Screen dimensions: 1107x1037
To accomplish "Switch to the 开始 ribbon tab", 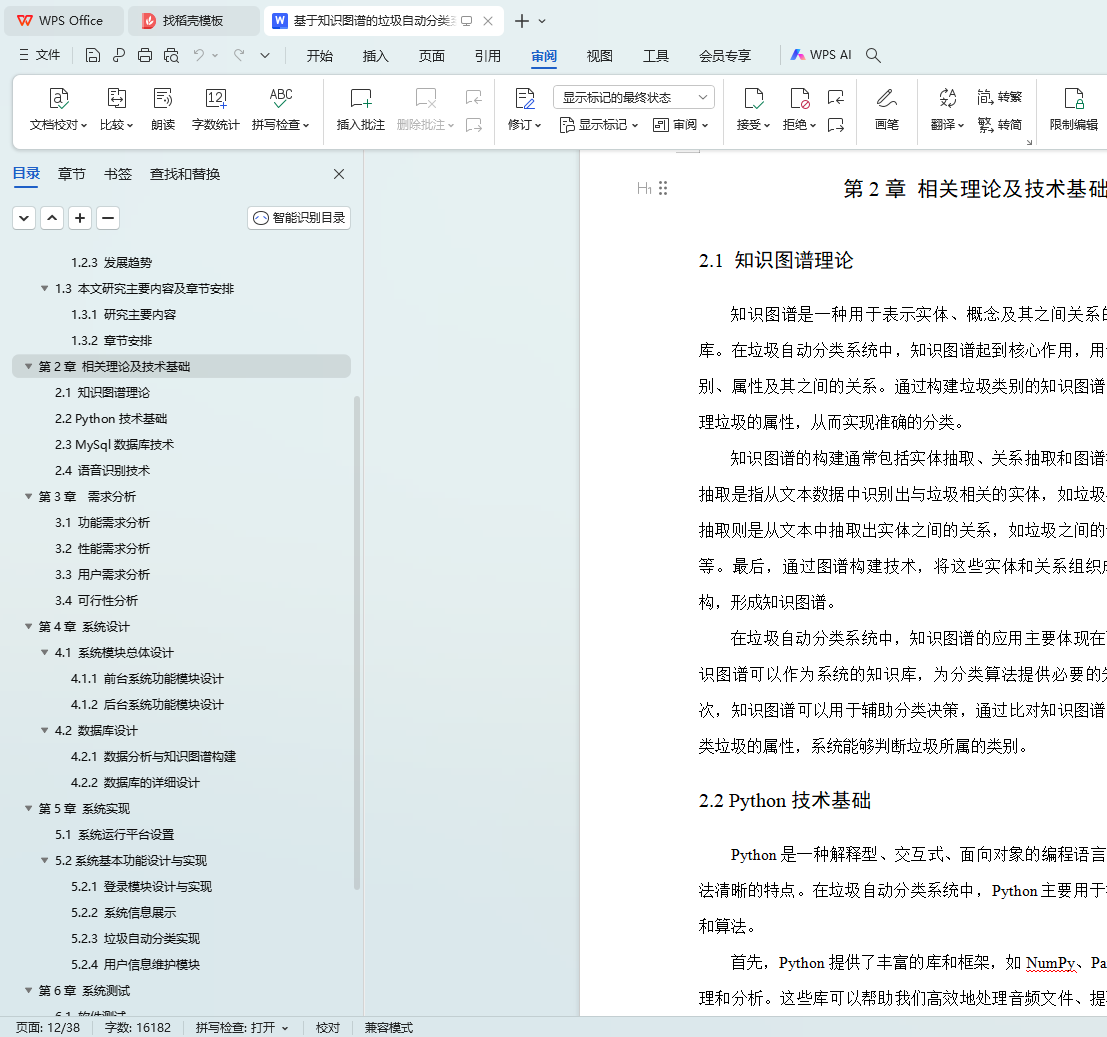I will [320, 56].
